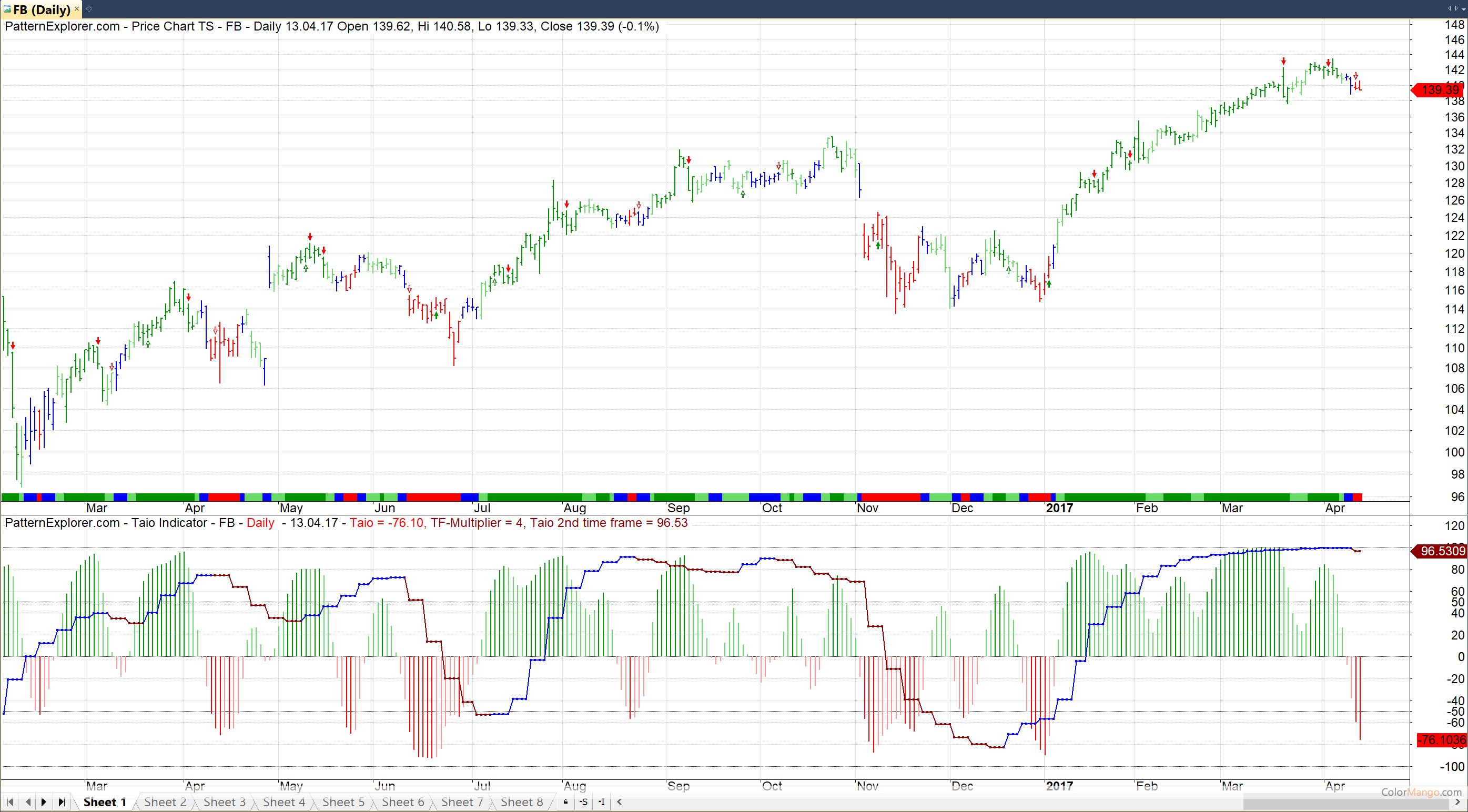
Task: Click the red June segment of trend ribbon
Action: pos(433,498)
